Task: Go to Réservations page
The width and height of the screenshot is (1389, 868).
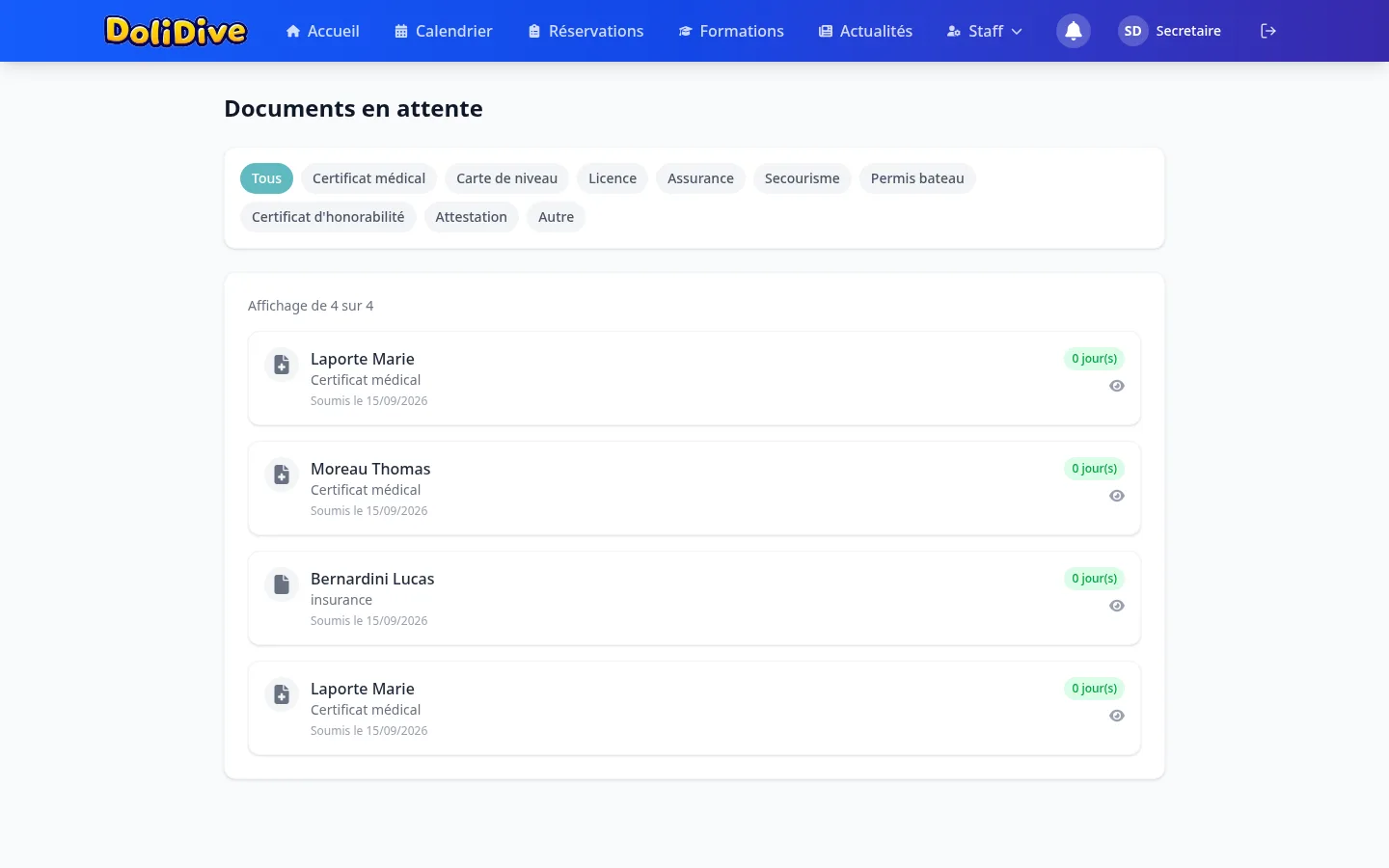Action: coord(586,31)
